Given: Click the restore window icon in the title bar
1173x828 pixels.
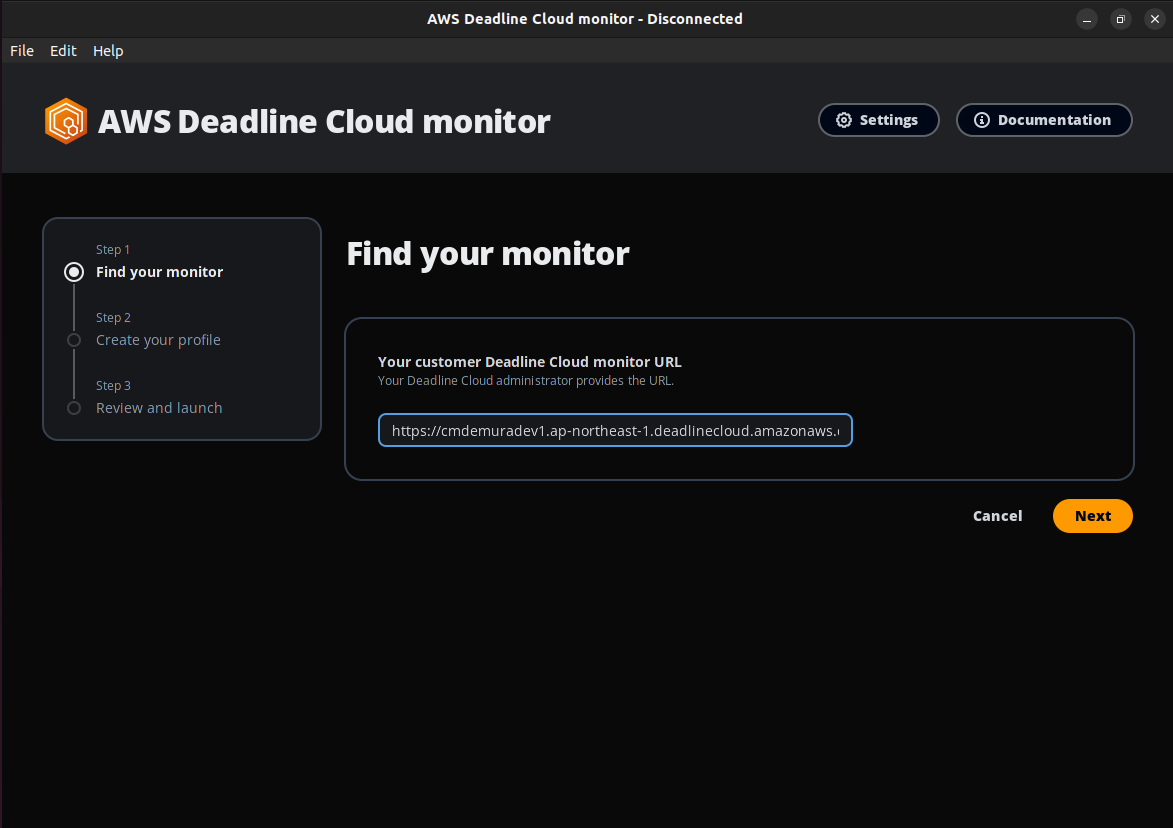Looking at the screenshot, I should point(1121,19).
